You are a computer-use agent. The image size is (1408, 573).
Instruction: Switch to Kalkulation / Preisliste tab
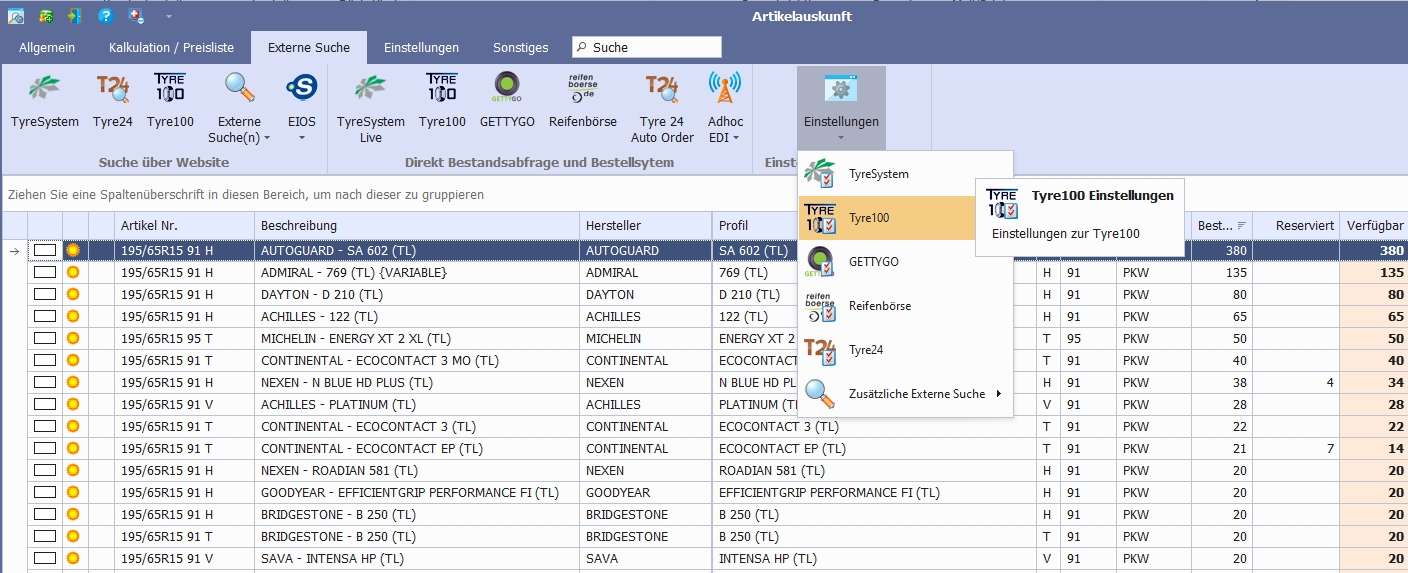pos(171,47)
